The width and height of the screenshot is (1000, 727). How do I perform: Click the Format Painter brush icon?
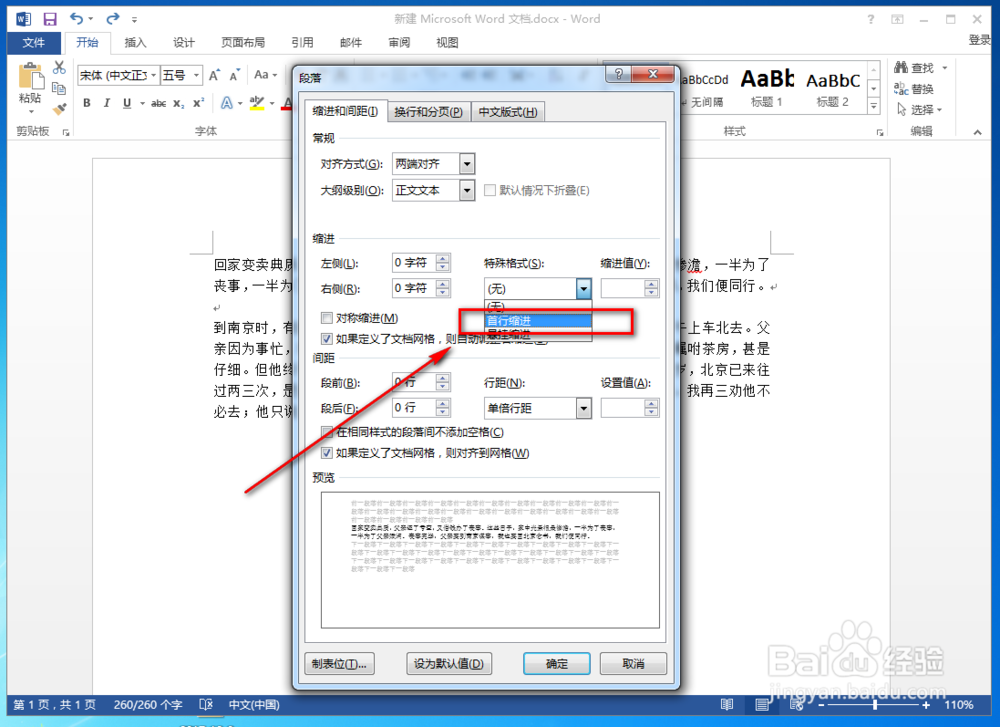click(x=59, y=109)
